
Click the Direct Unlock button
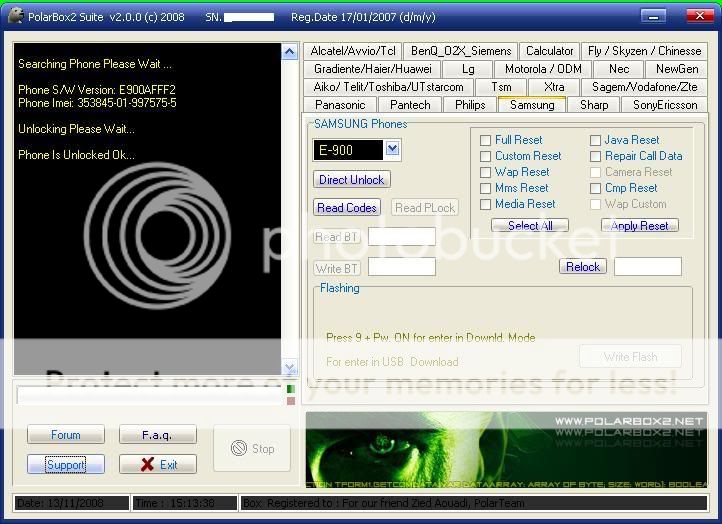pyautogui.click(x=351, y=180)
